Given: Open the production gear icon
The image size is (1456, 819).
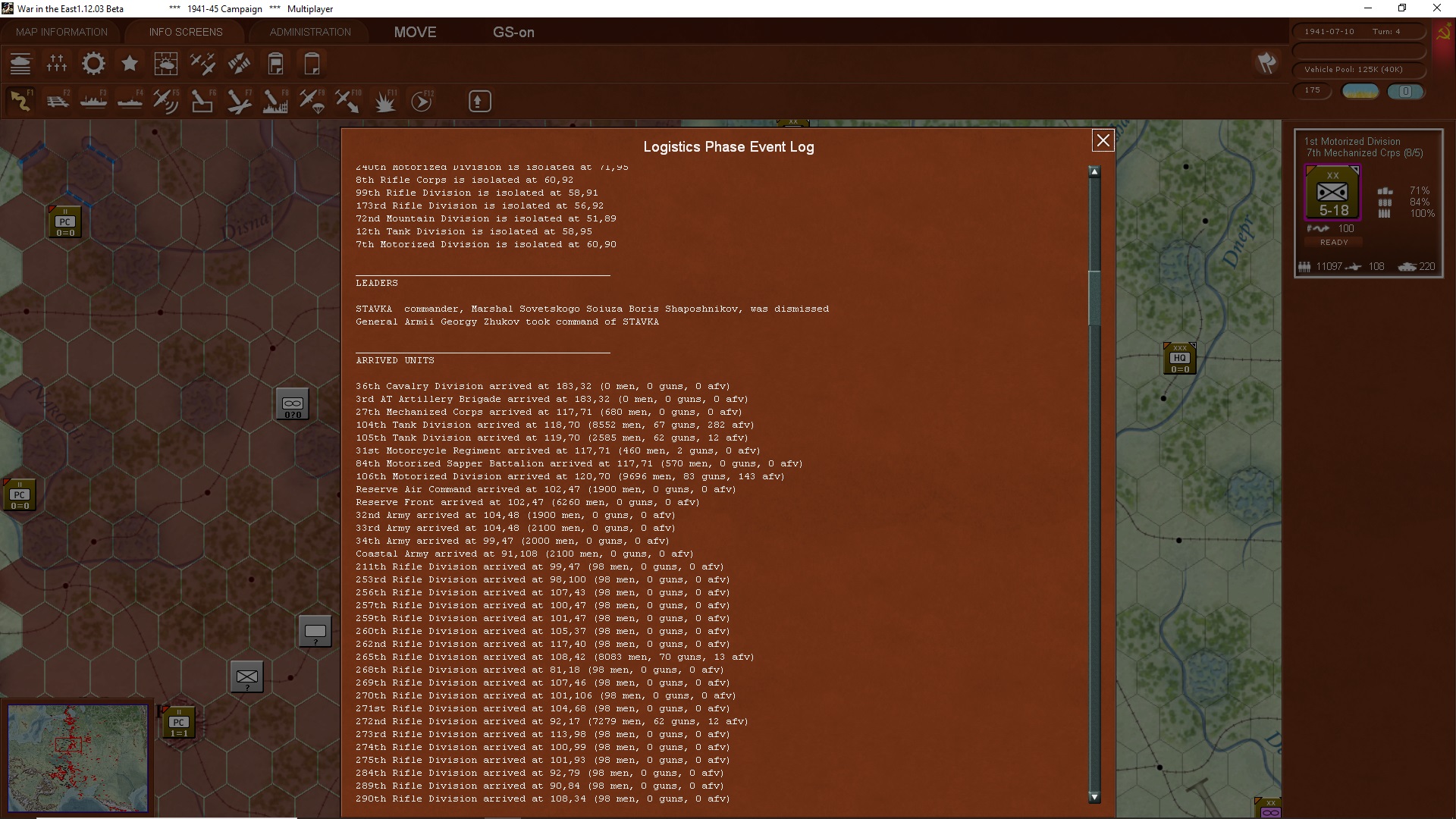Looking at the screenshot, I should pos(93,64).
